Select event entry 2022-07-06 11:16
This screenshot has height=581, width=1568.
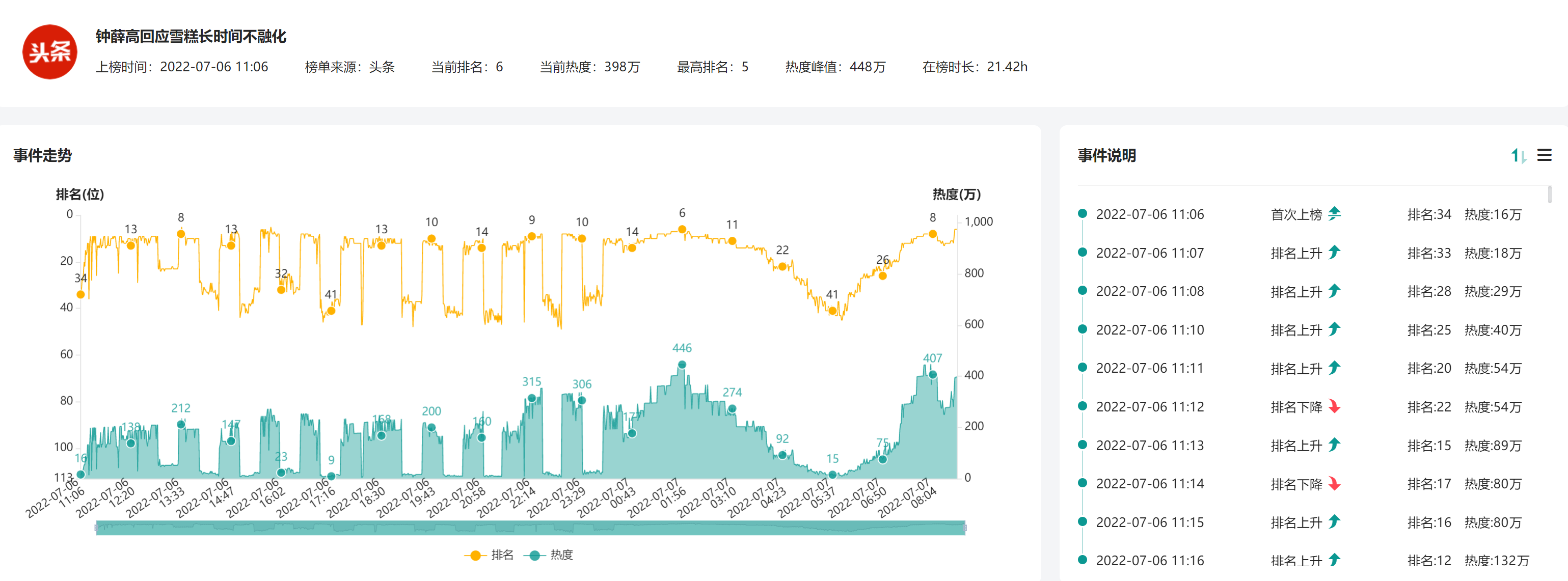(1149, 560)
